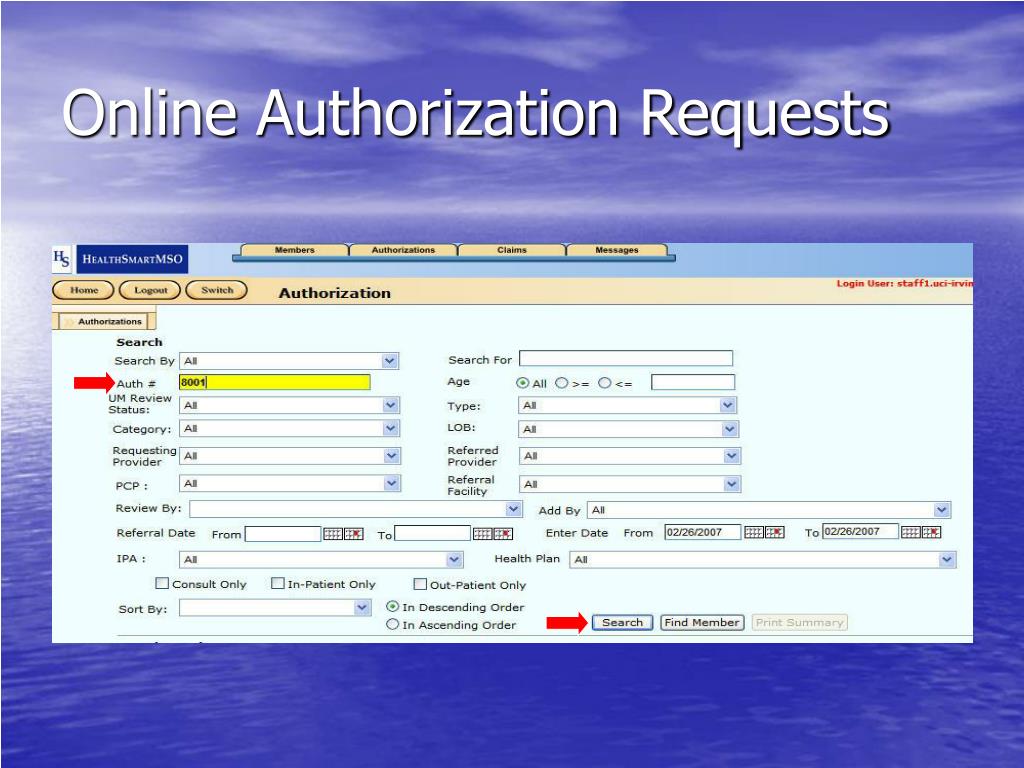Open calendar icon for Referral Date From
The width and height of the screenshot is (1024, 768).
[333, 534]
